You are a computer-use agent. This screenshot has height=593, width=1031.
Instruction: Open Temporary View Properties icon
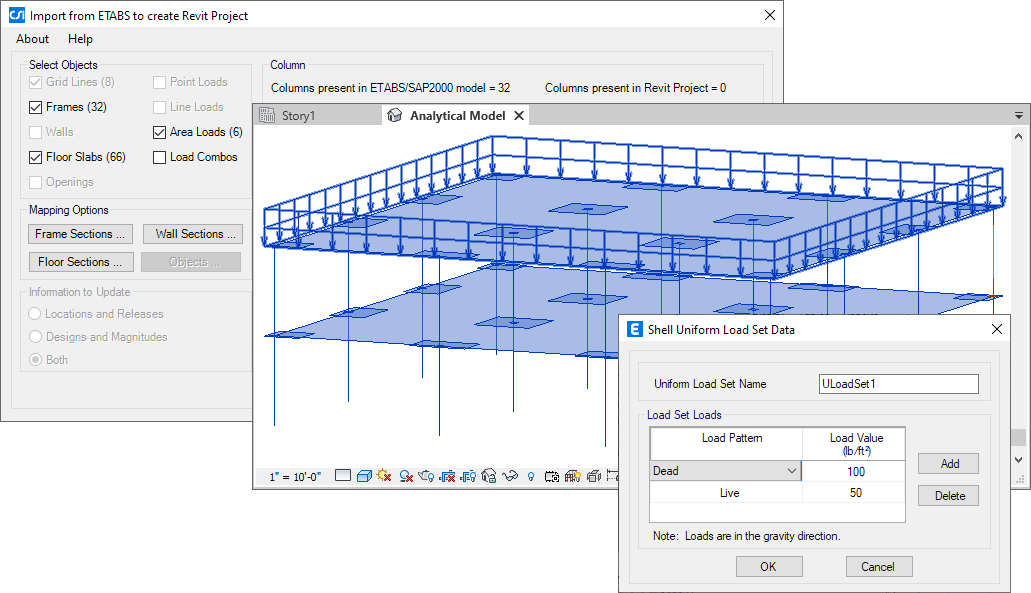click(x=552, y=476)
